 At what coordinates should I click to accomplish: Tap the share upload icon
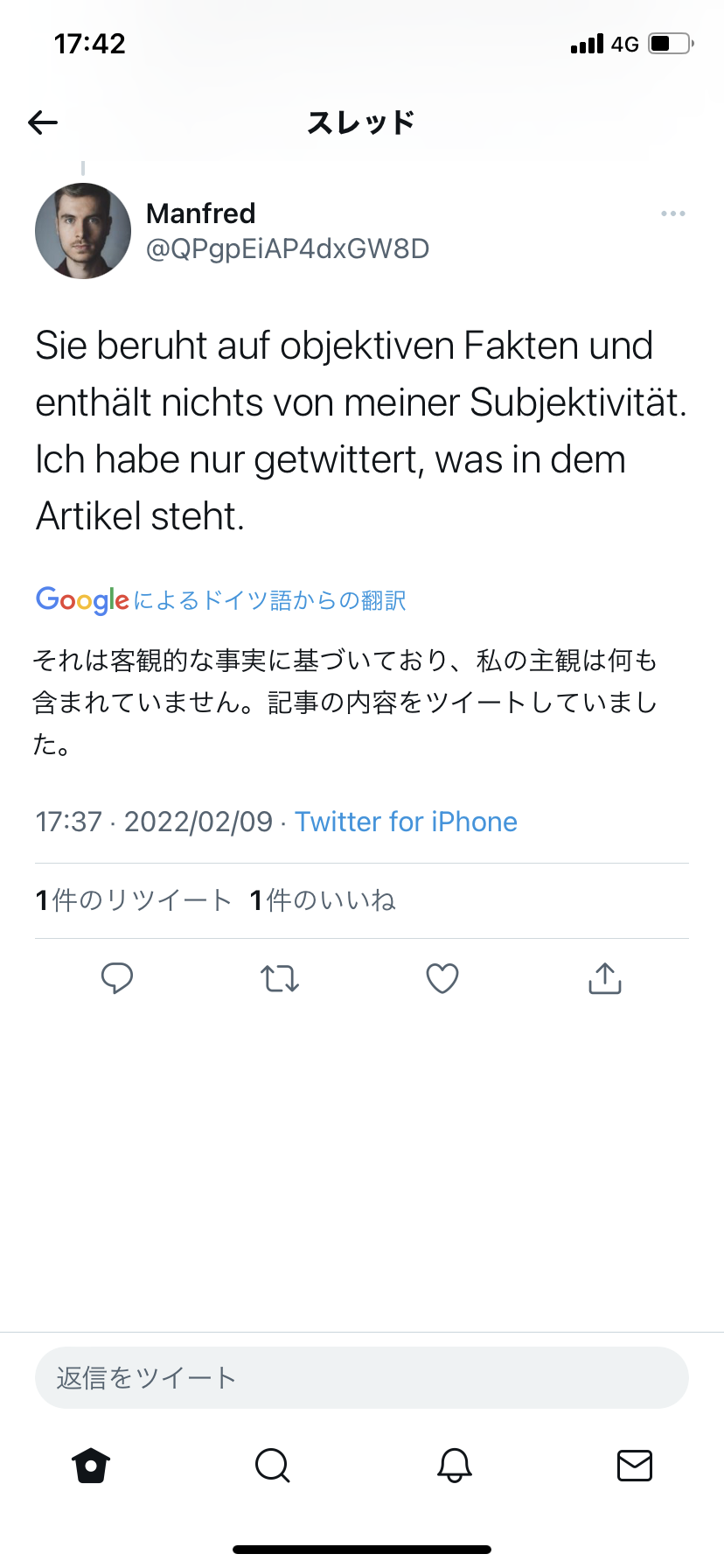click(x=605, y=978)
